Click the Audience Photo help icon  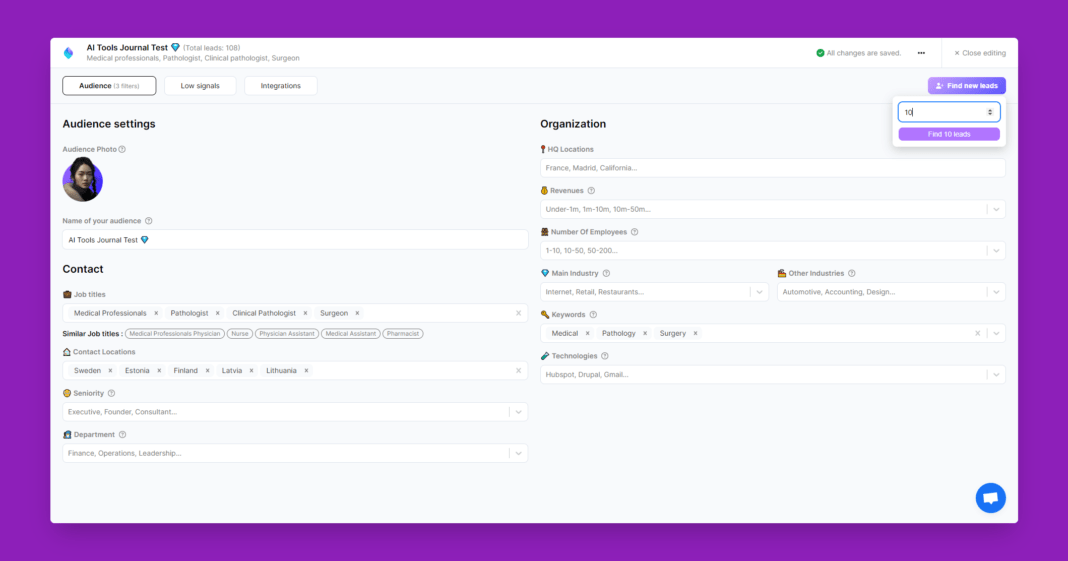tap(122, 149)
